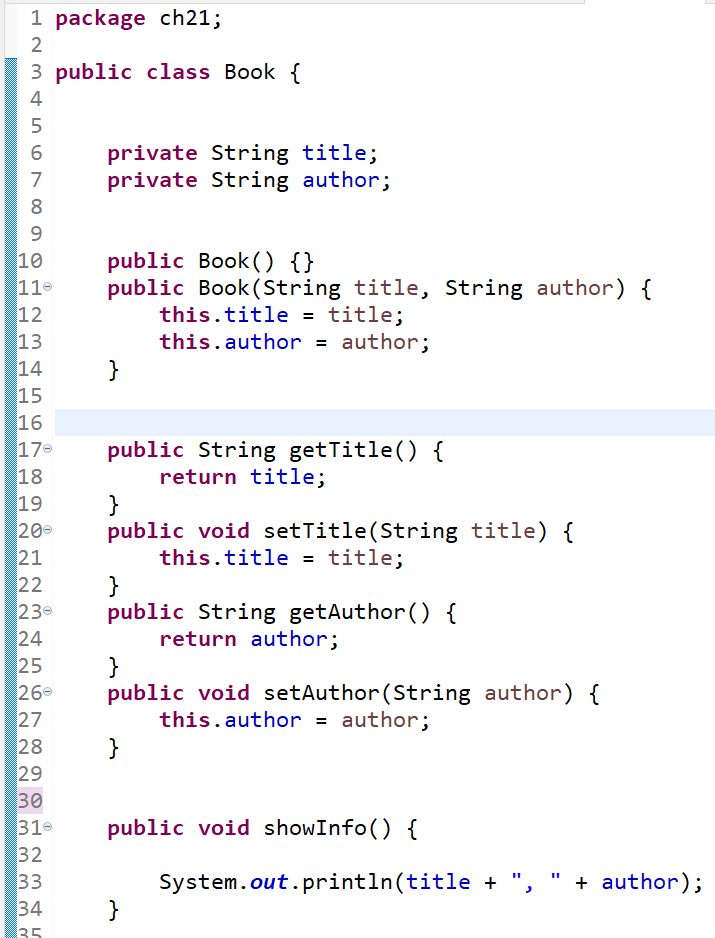Click the 'out' field in System.out
The image size is (715, 938).
point(269,882)
